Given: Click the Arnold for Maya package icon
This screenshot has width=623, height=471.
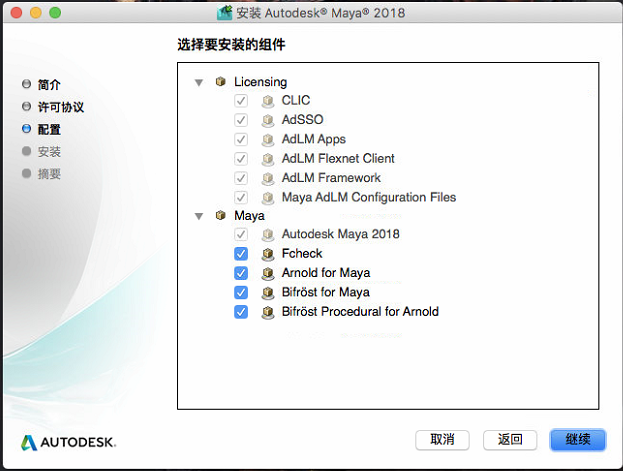Looking at the screenshot, I should tap(268, 273).
